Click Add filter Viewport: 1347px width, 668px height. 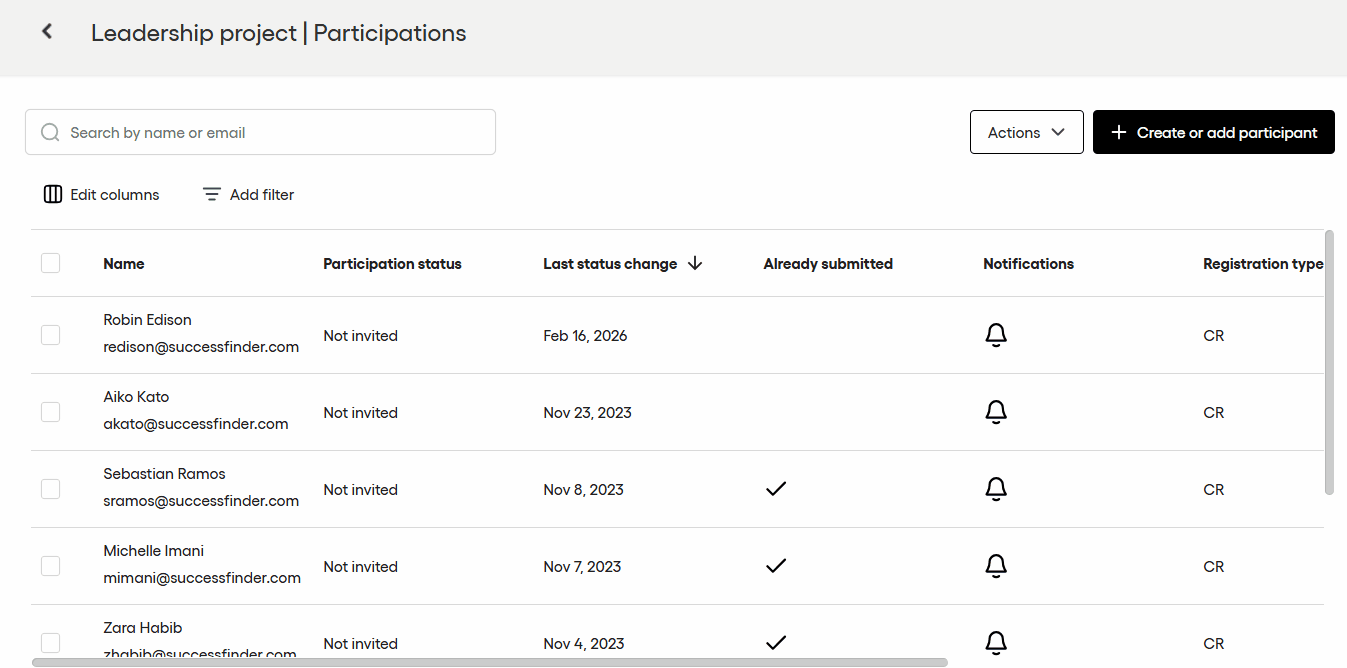pyautogui.click(x=248, y=194)
